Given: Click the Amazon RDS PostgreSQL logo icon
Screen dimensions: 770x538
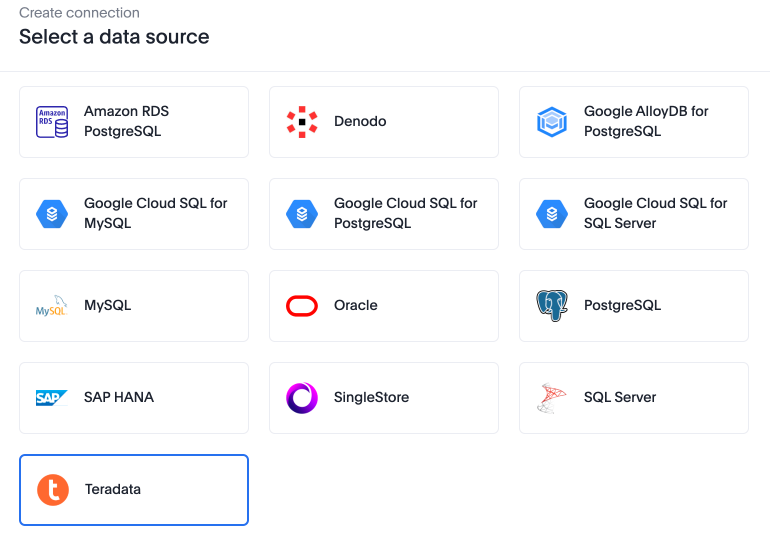Looking at the screenshot, I should pyautogui.click(x=52, y=122).
